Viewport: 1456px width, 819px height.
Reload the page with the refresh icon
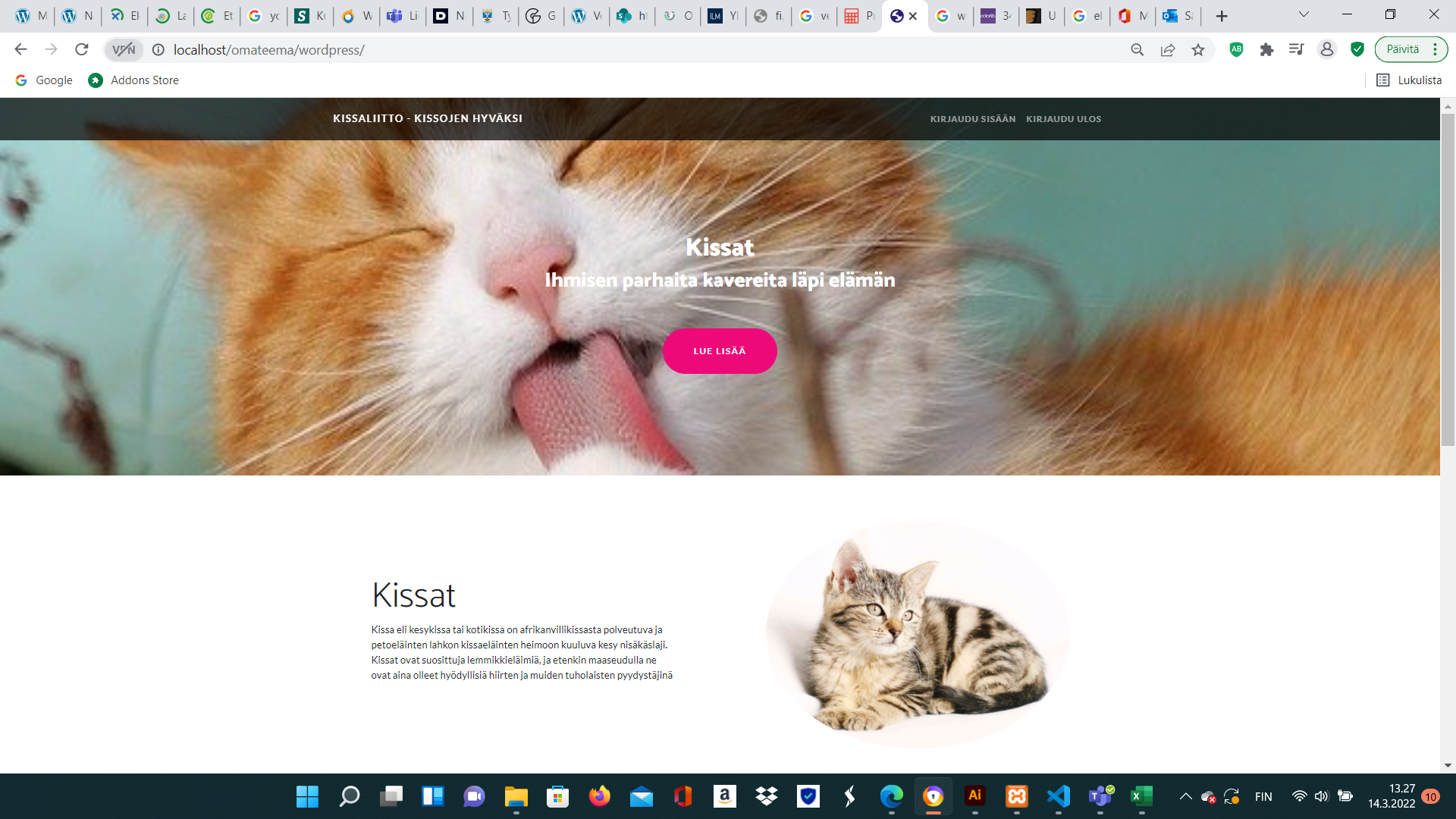click(x=82, y=49)
